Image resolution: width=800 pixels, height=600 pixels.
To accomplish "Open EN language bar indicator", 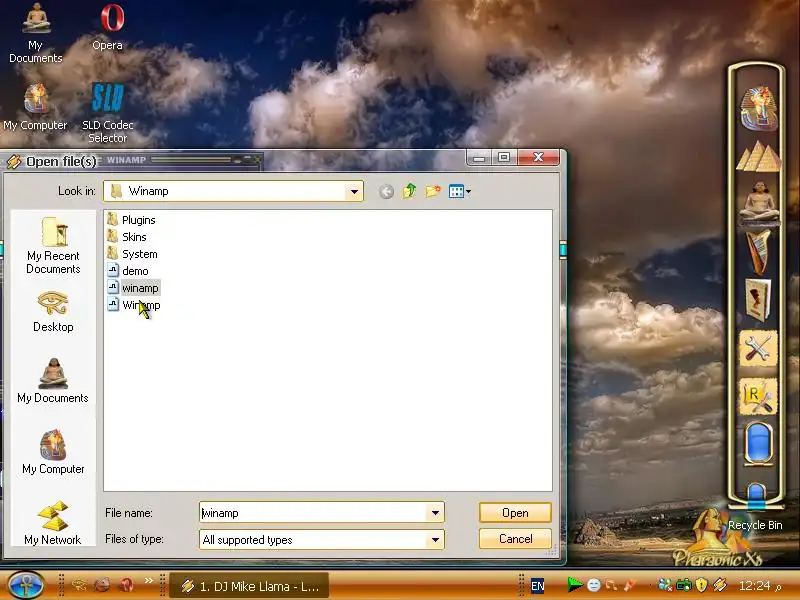I will point(538,586).
